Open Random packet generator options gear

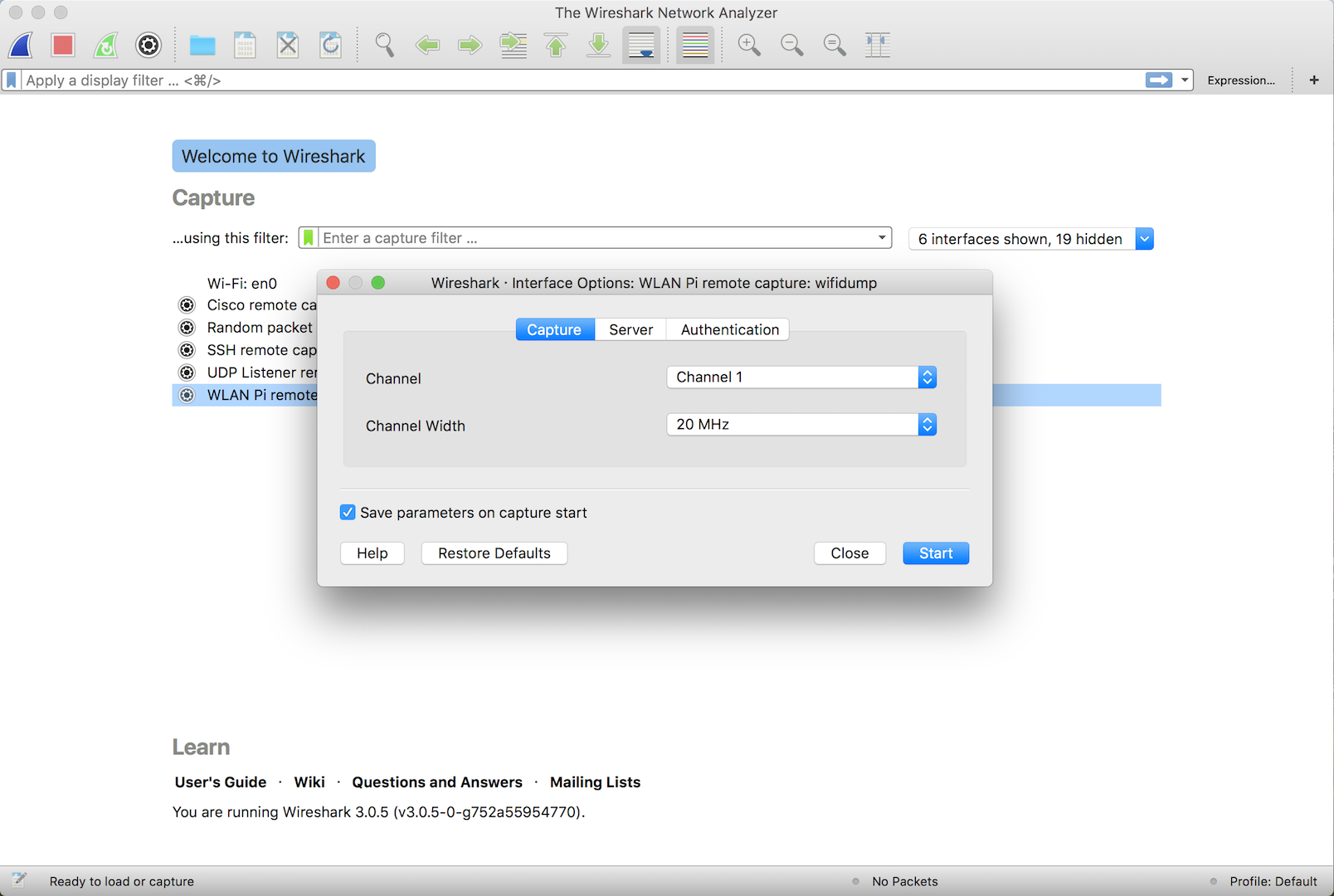[x=187, y=328]
